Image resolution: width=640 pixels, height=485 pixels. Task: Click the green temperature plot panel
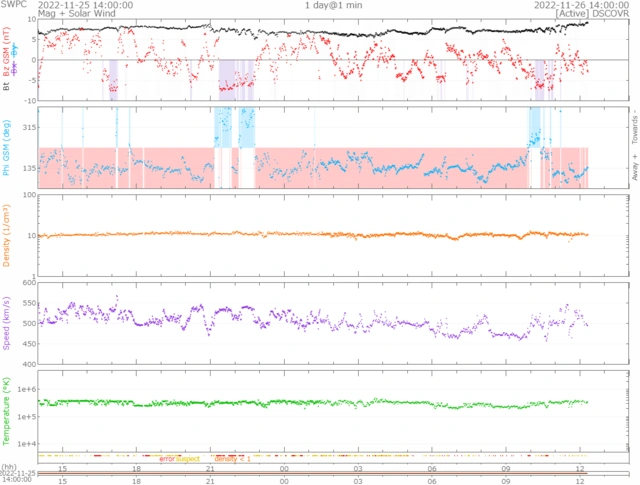click(333, 411)
